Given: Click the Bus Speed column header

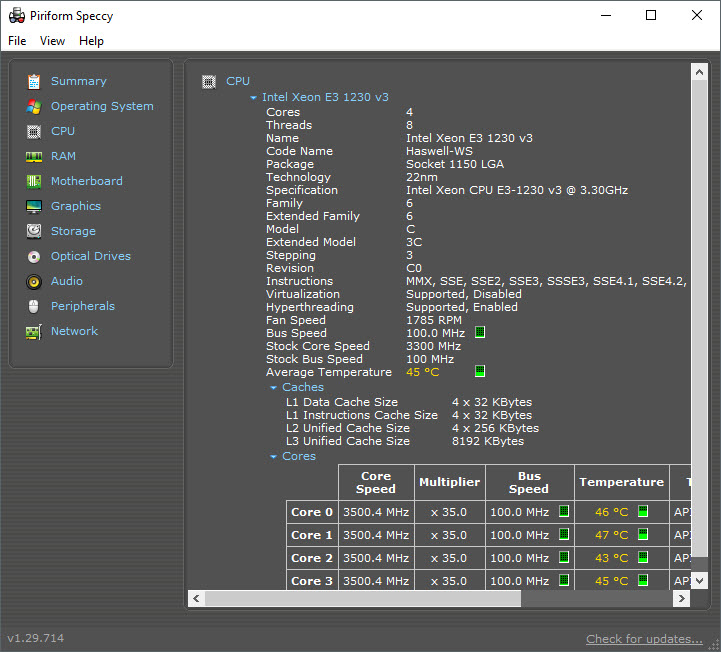Looking at the screenshot, I should point(529,483).
